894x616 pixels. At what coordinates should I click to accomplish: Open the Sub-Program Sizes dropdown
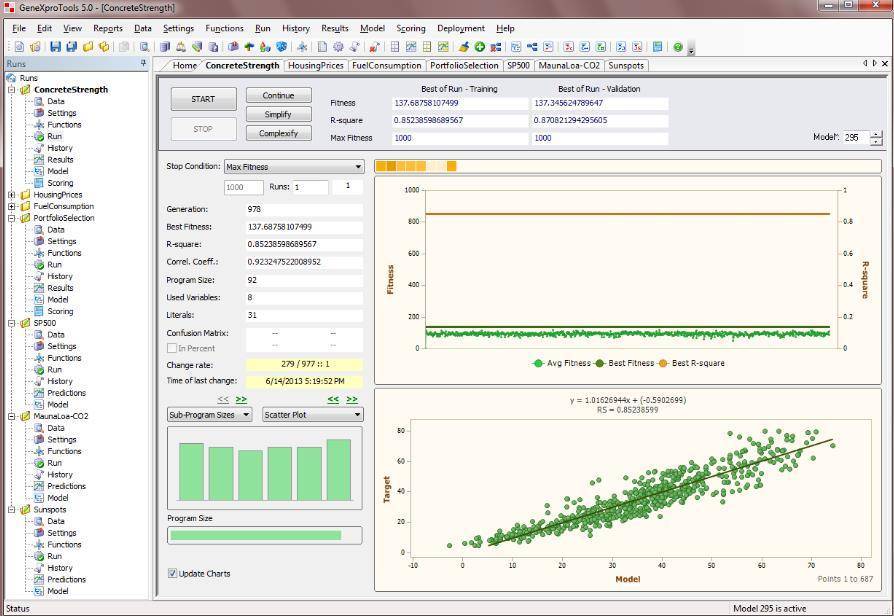click(209, 414)
